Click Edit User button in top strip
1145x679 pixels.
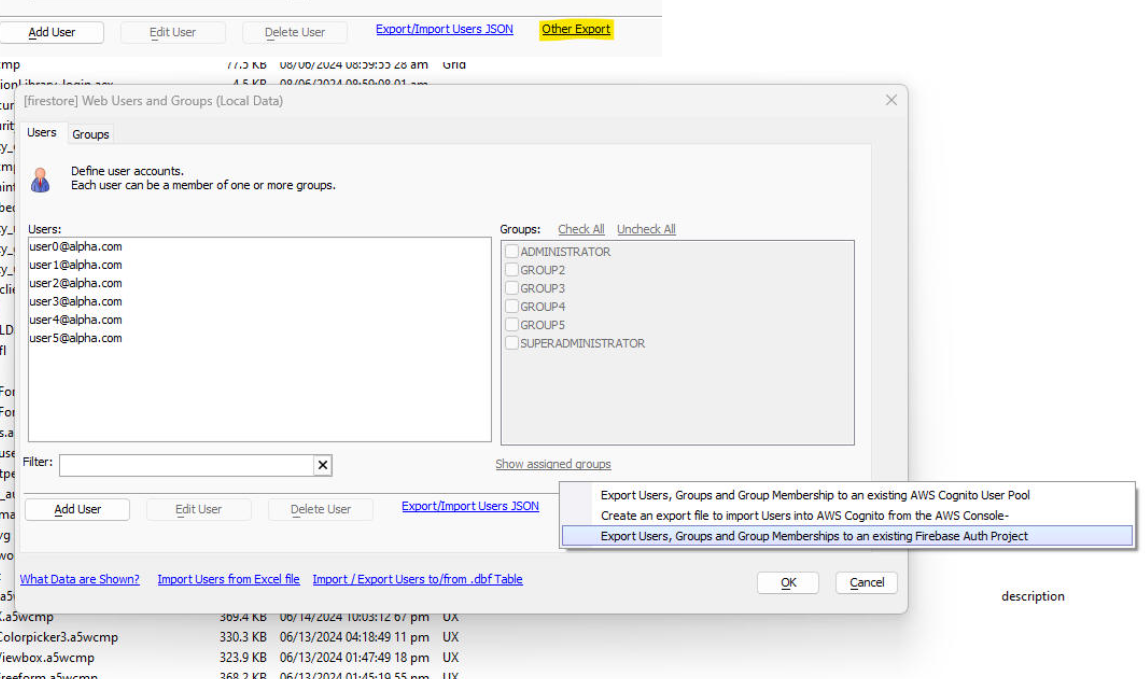tap(172, 32)
